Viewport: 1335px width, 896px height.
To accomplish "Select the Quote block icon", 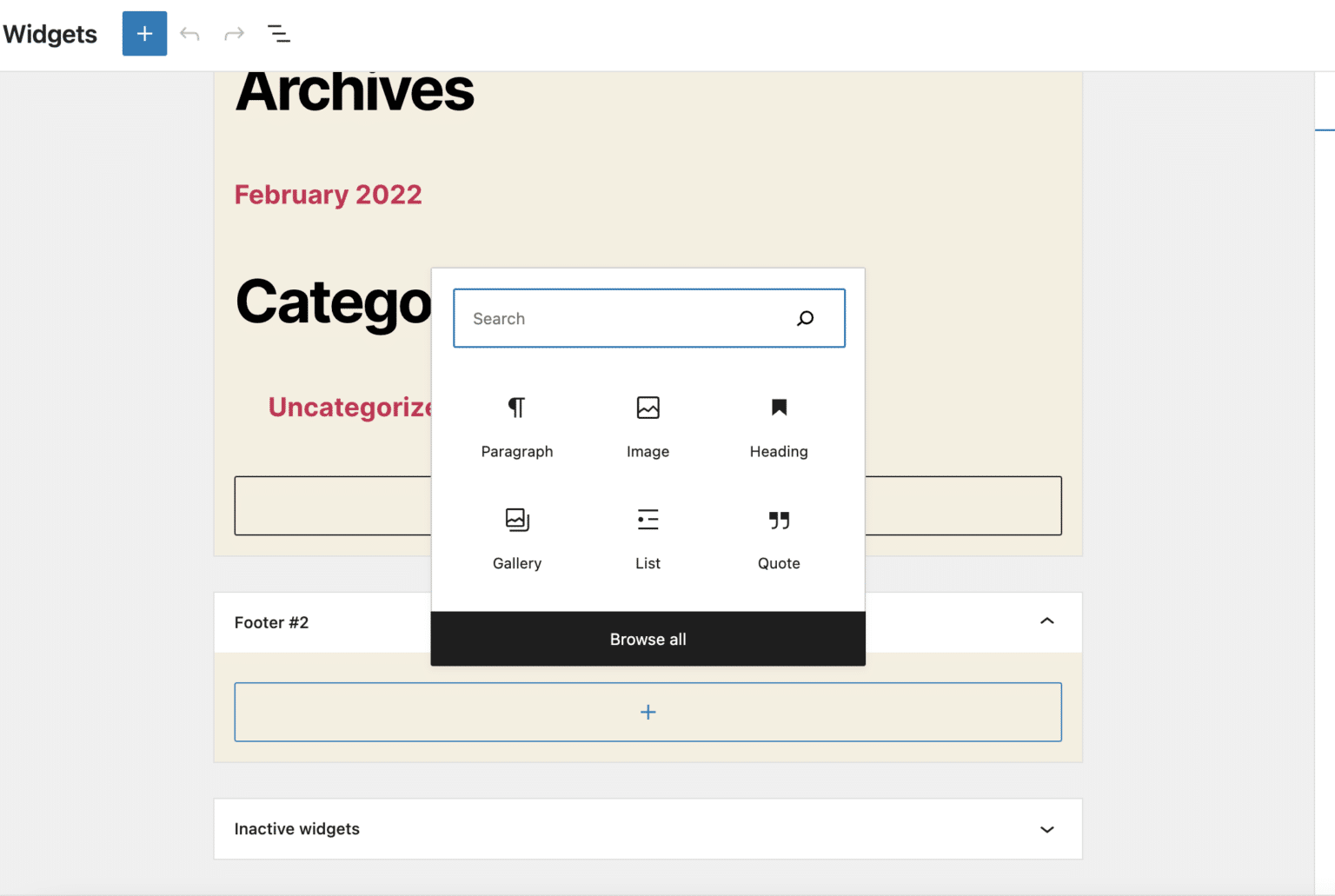I will [778, 519].
